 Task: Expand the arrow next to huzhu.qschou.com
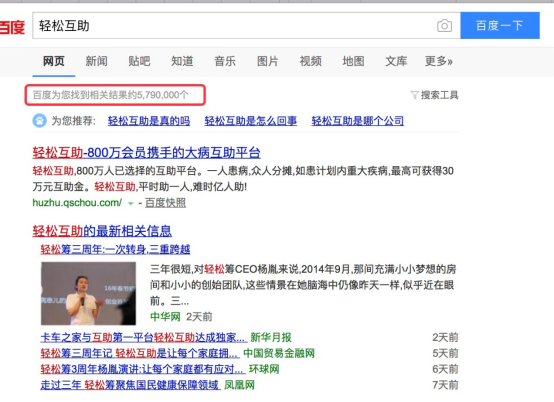tap(131, 203)
